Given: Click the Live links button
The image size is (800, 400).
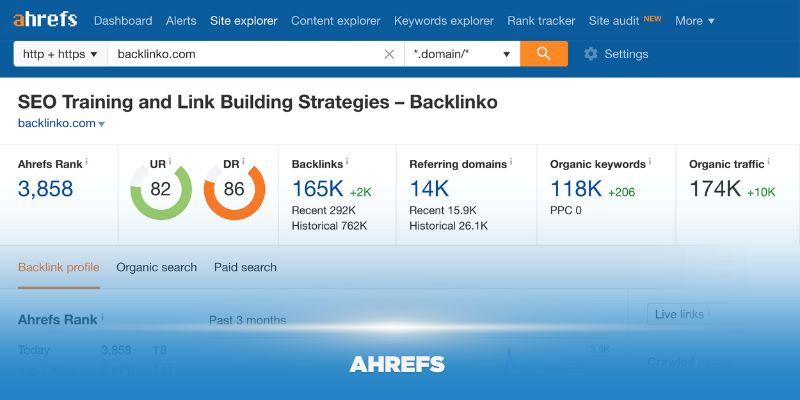Looking at the screenshot, I should tap(682, 314).
